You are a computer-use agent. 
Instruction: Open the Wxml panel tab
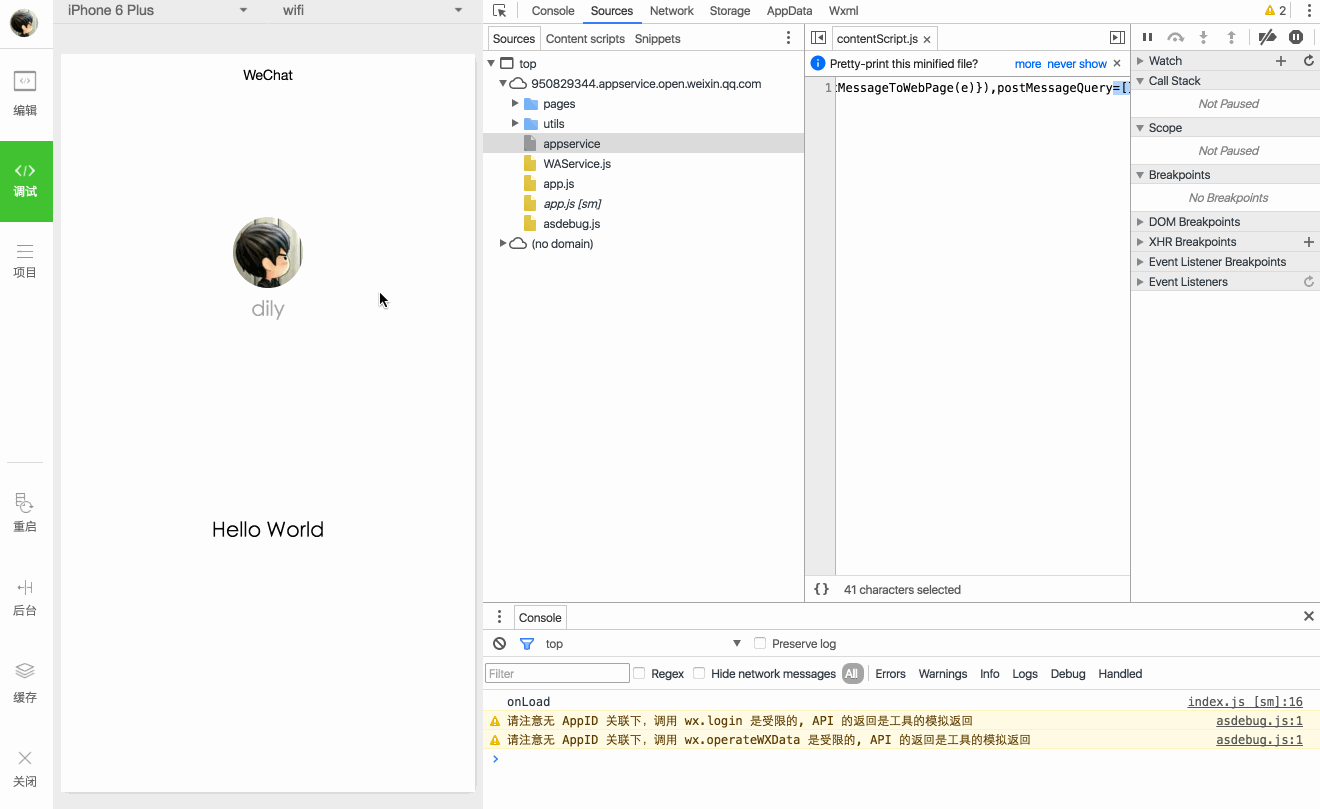(x=843, y=10)
